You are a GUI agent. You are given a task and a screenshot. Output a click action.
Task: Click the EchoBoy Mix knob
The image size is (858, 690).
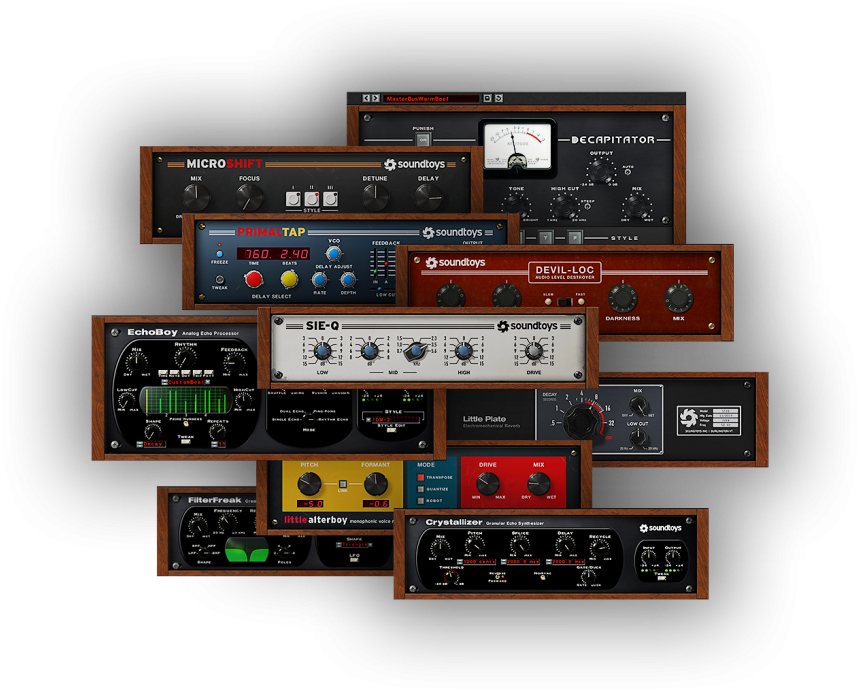[136, 362]
